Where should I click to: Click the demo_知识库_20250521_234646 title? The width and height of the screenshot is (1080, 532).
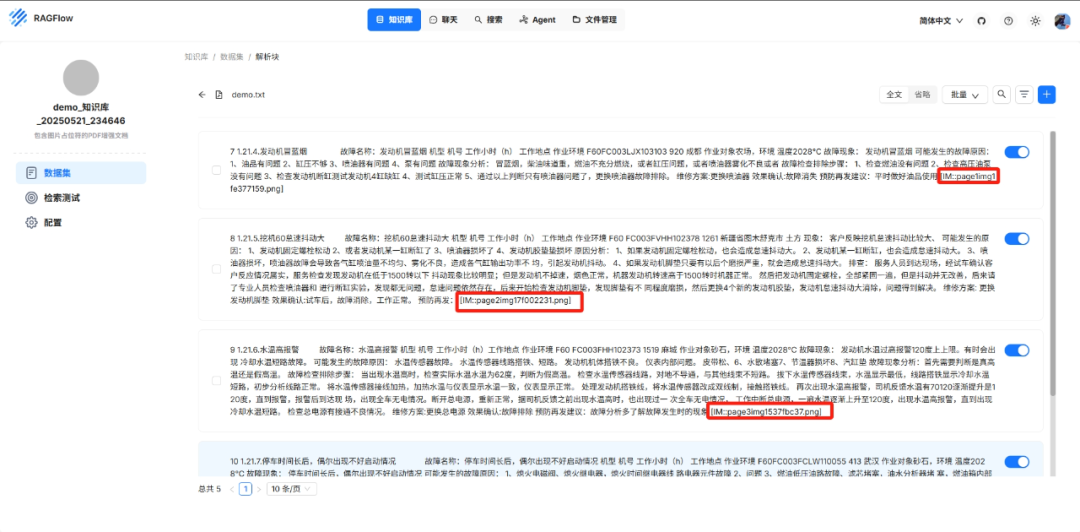[x=81, y=114]
